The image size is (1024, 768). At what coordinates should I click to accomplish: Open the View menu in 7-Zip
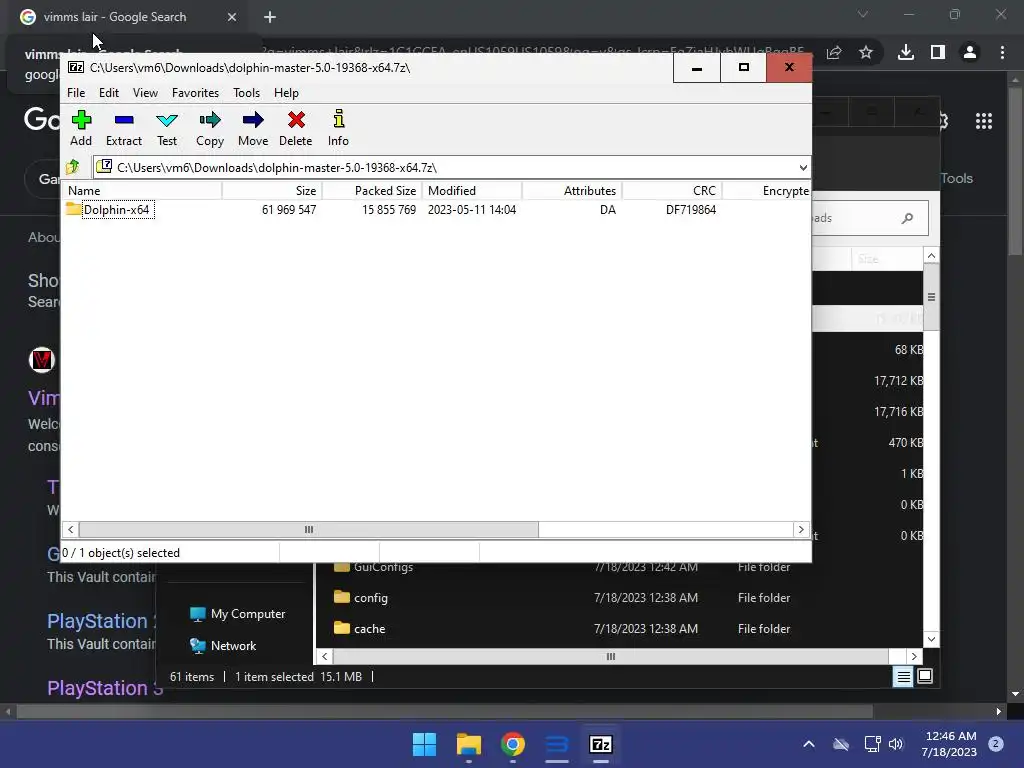click(145, 93)
